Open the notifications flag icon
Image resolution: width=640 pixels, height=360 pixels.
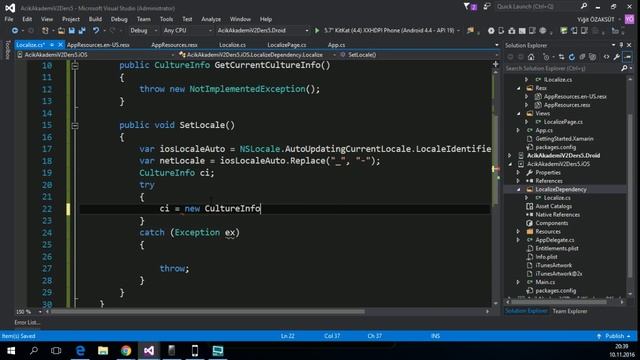coord(469,7)
